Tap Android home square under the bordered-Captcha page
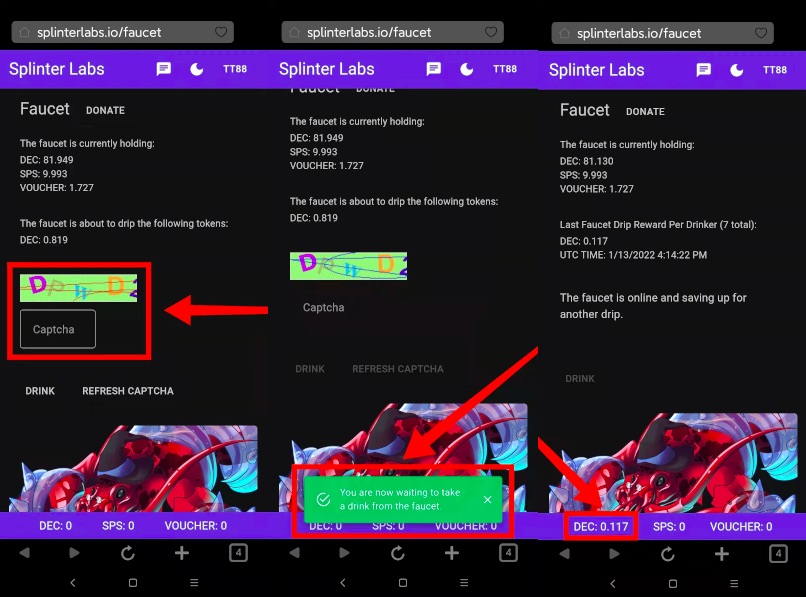The image size is (806, 597). pyautogui.click(x=133, y=583)
